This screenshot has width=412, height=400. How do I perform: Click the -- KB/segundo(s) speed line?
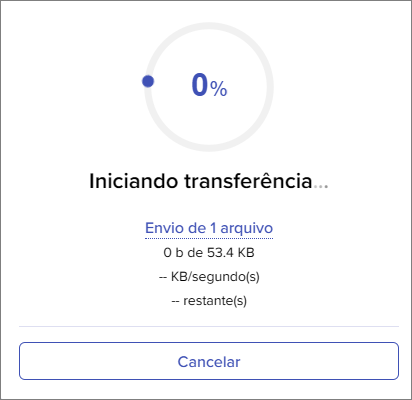click(209, 277)
